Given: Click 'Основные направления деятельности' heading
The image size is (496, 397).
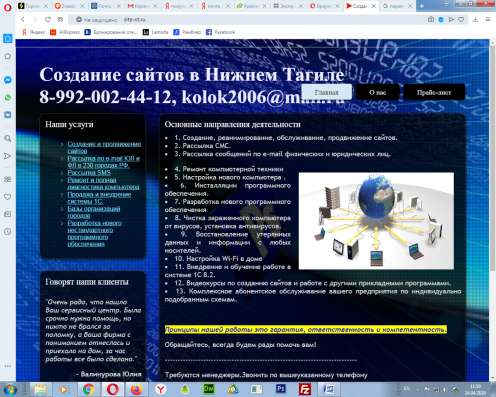Looking at the screenshot, I should coord(232,124).
